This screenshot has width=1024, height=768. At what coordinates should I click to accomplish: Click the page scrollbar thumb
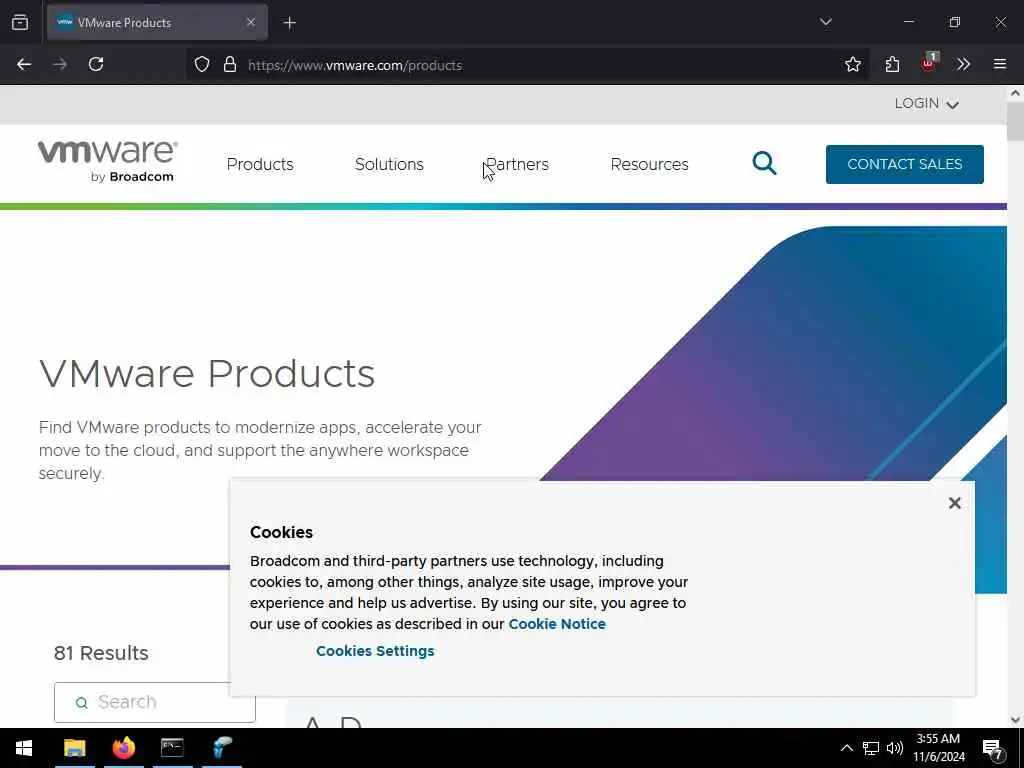tap(1015, 121)
